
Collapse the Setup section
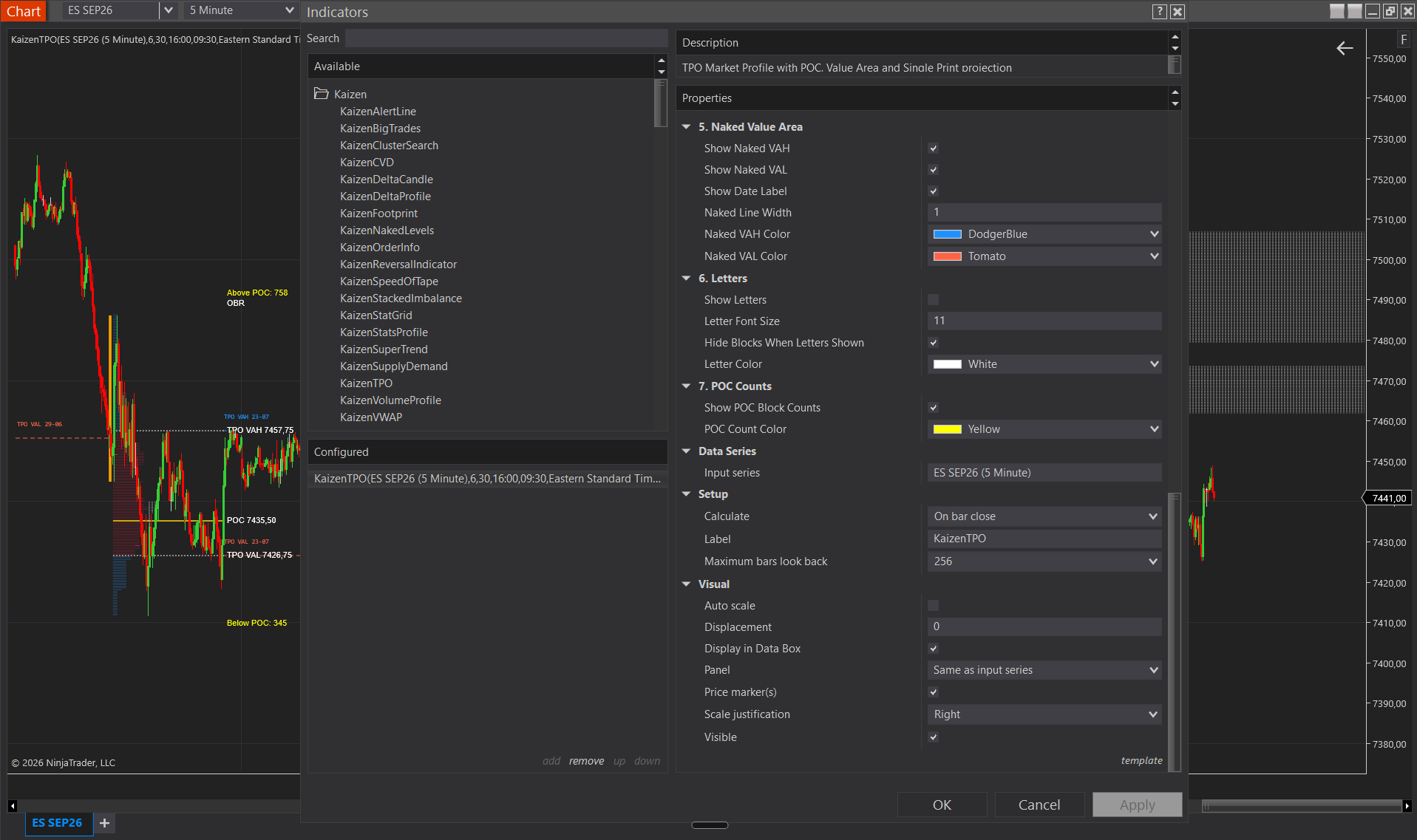coord(687,494)
